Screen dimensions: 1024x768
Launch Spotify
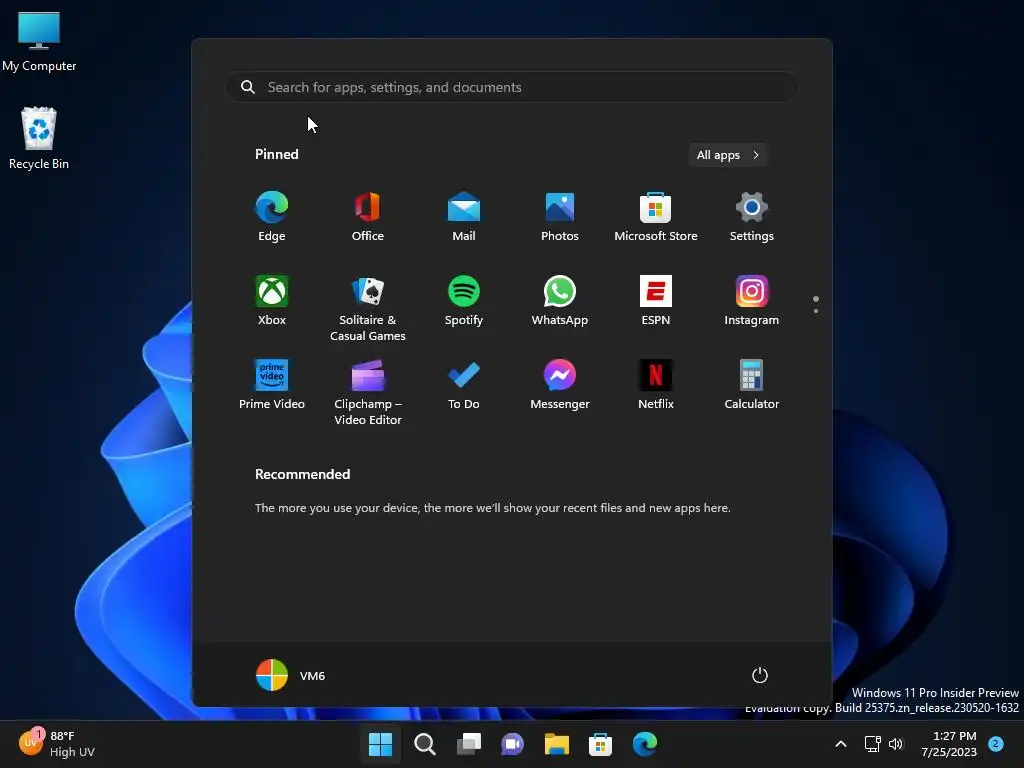[464, 300]
